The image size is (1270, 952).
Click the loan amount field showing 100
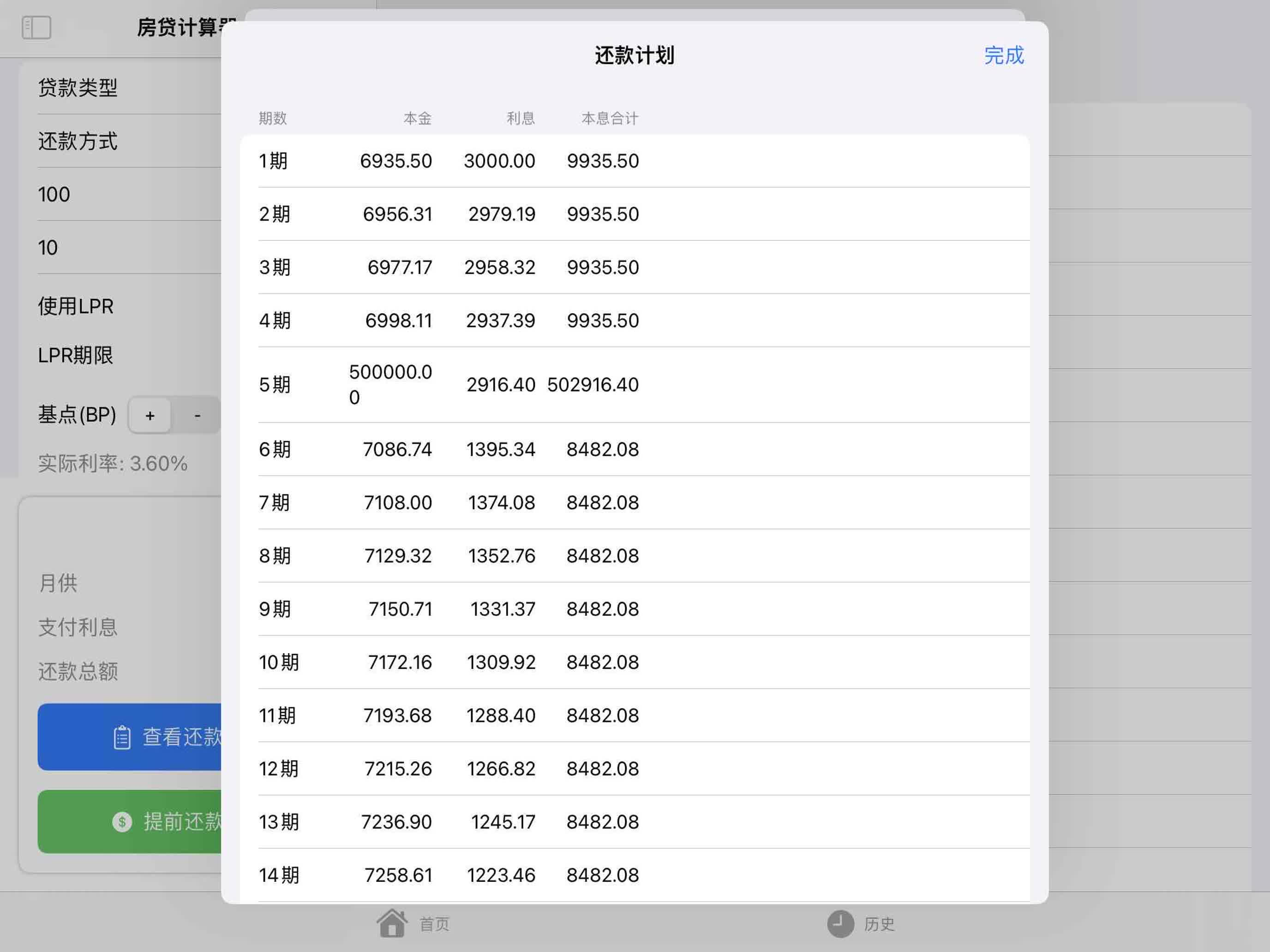pos(54,195)
